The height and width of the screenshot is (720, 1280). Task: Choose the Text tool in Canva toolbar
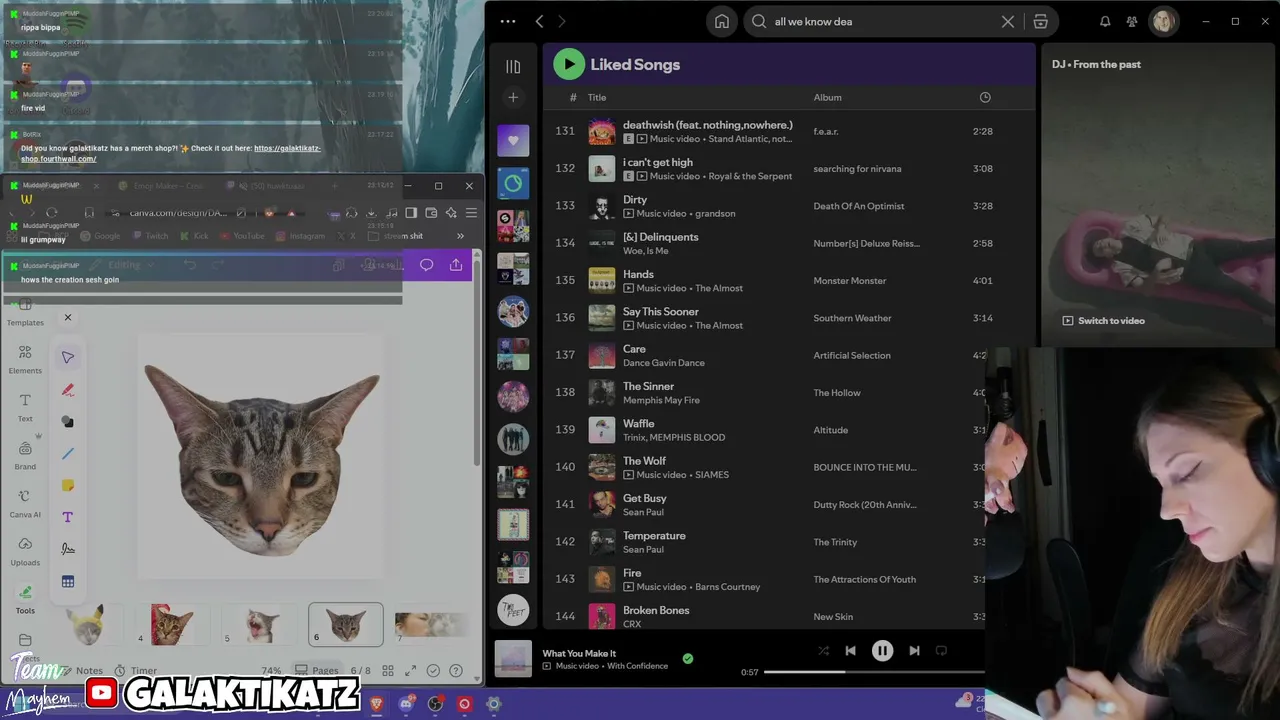click(x=68, y=517)
